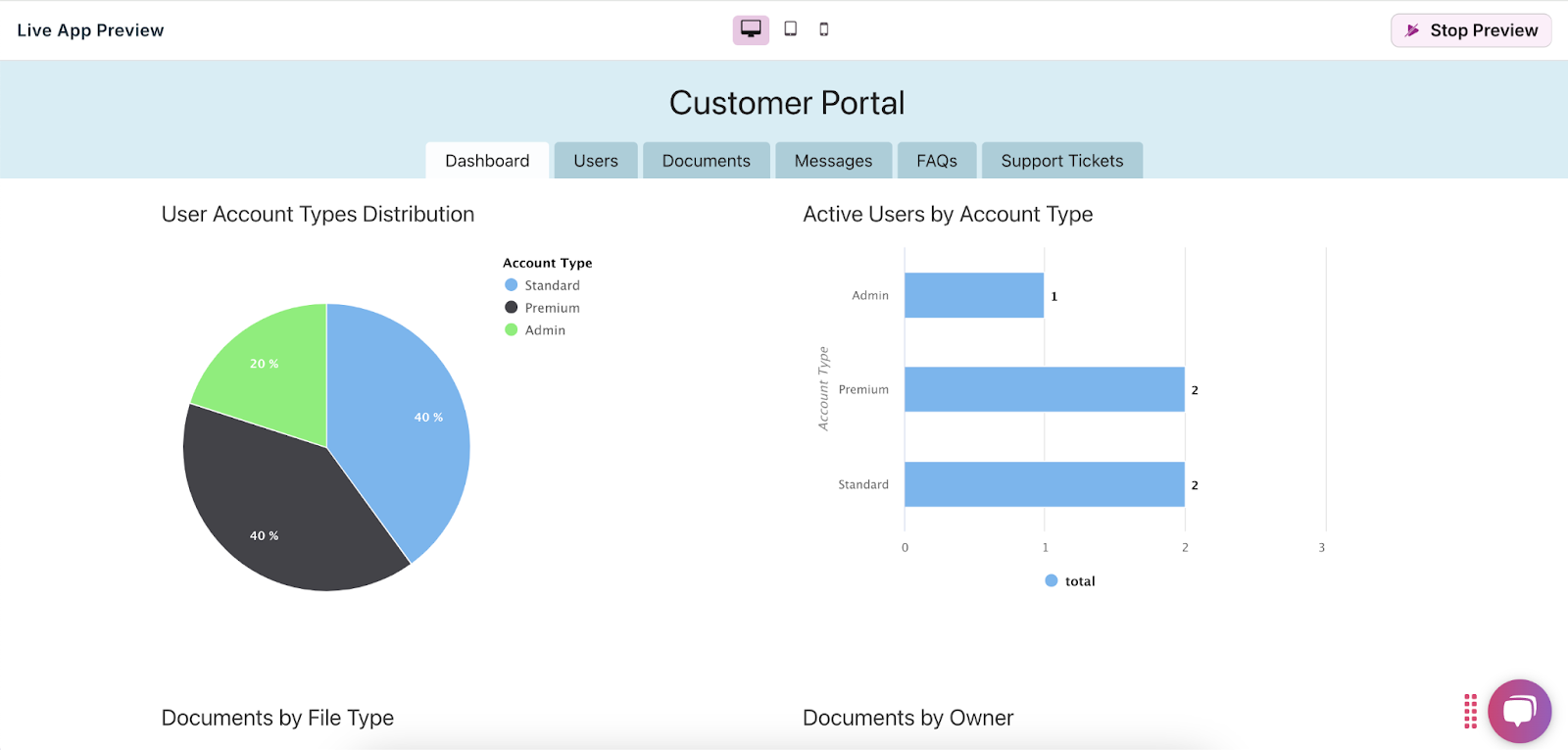Viewport: 1568px width, 750px height.
Task: Switch to tablet preview mode icon
Action: coord(790,29)
